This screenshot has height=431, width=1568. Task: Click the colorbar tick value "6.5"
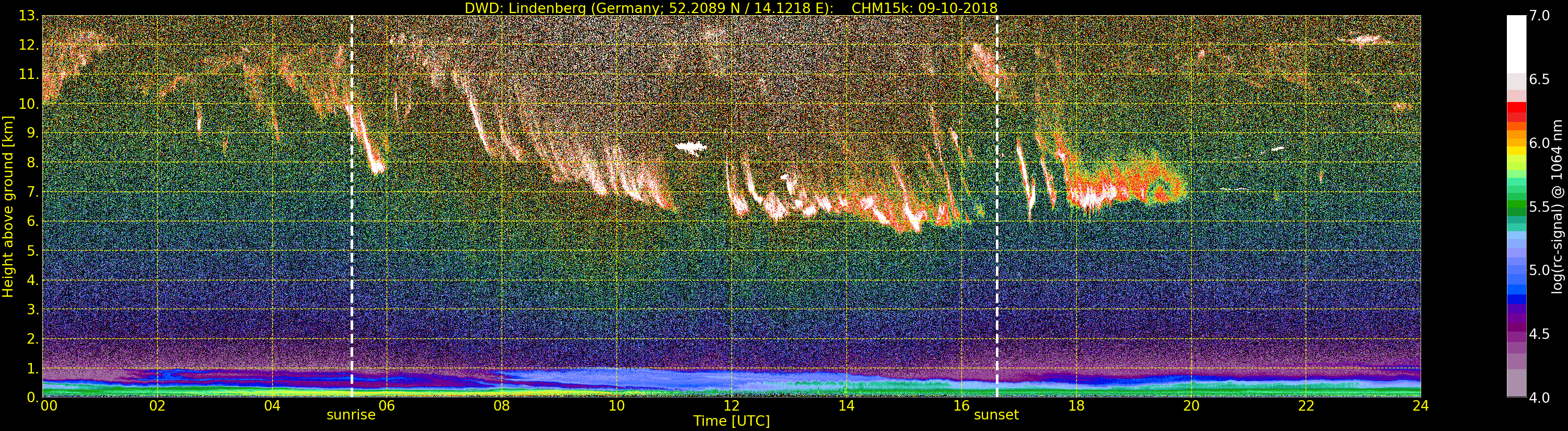coord(1540,80)
